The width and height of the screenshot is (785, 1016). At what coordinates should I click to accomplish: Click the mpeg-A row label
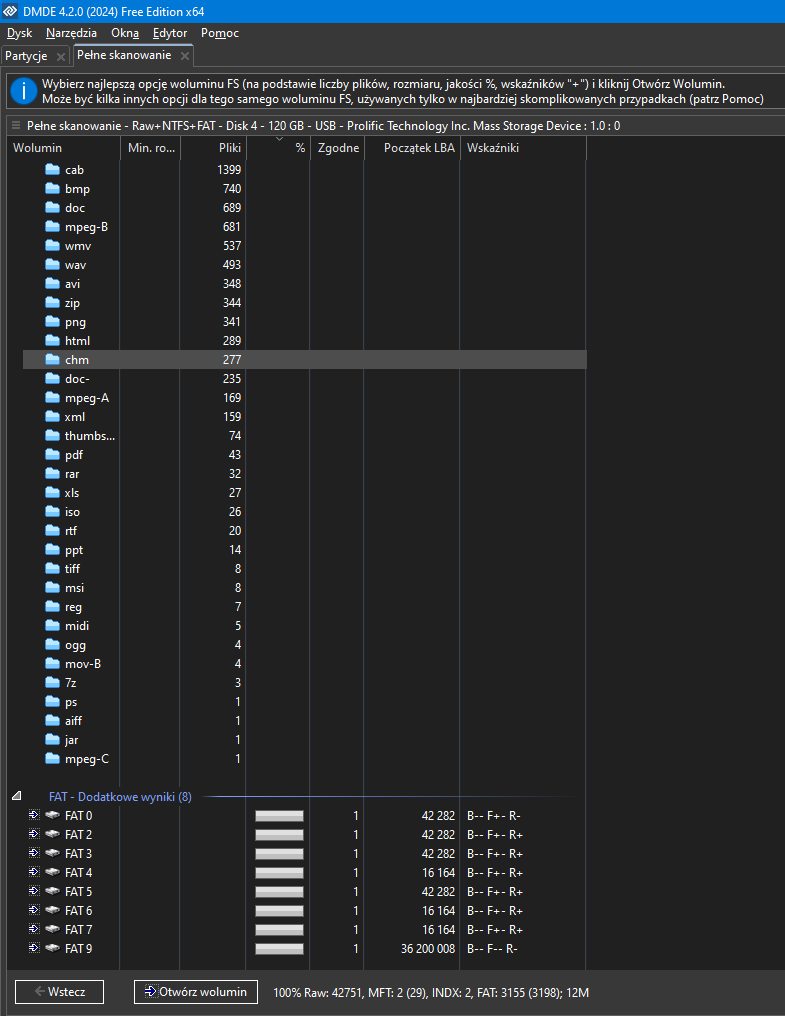[87, 398]
